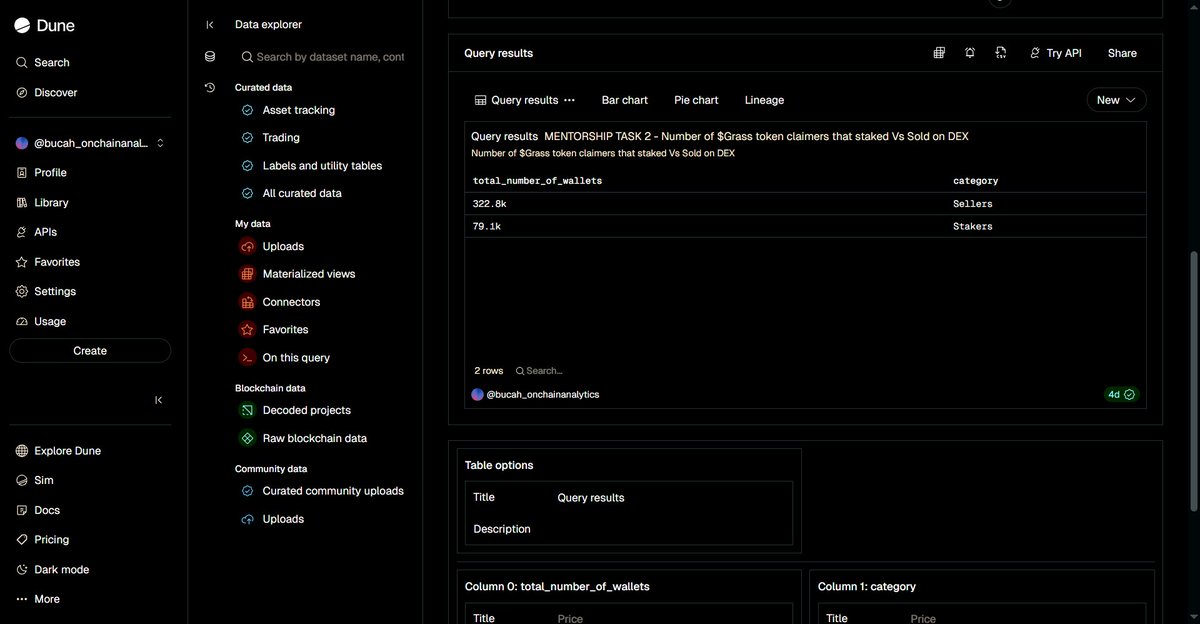Click Share button

coord(1122,53)
